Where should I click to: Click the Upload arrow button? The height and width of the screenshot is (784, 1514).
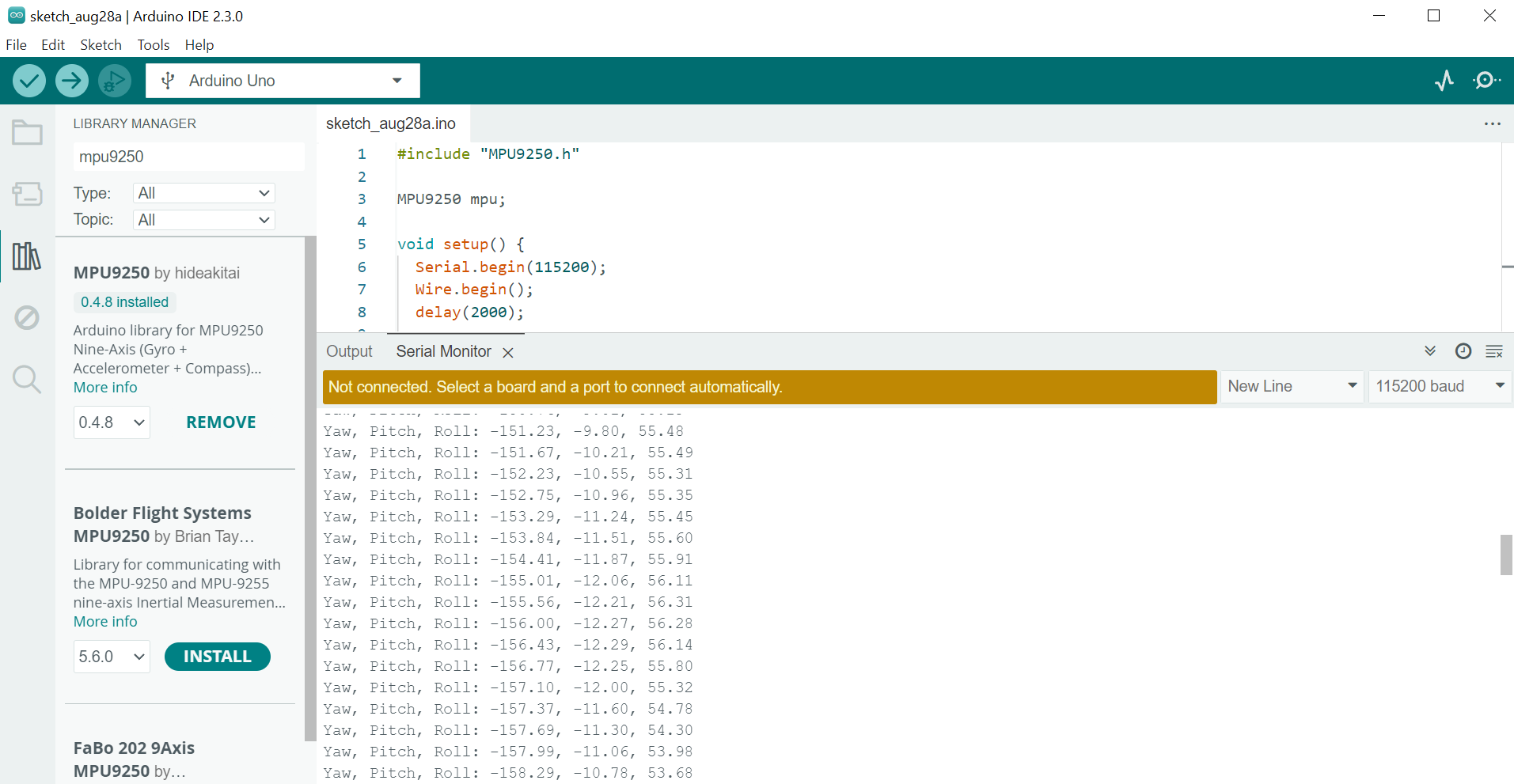[x=72, y=81]
